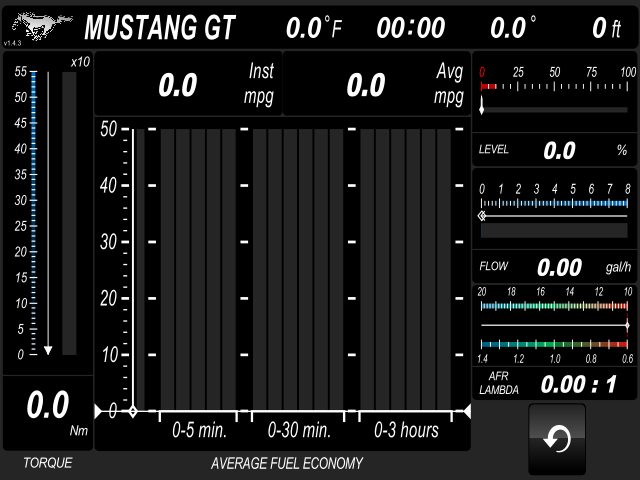Click the right triangle marker on chart baseline

pyautogui.click(x=467, y=411)
